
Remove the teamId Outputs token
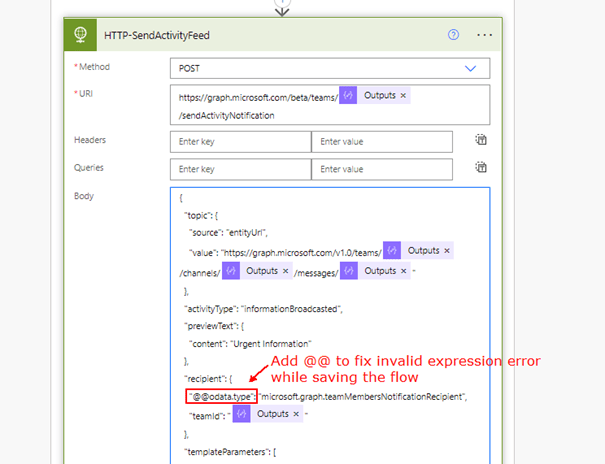(x=297, y=413)
